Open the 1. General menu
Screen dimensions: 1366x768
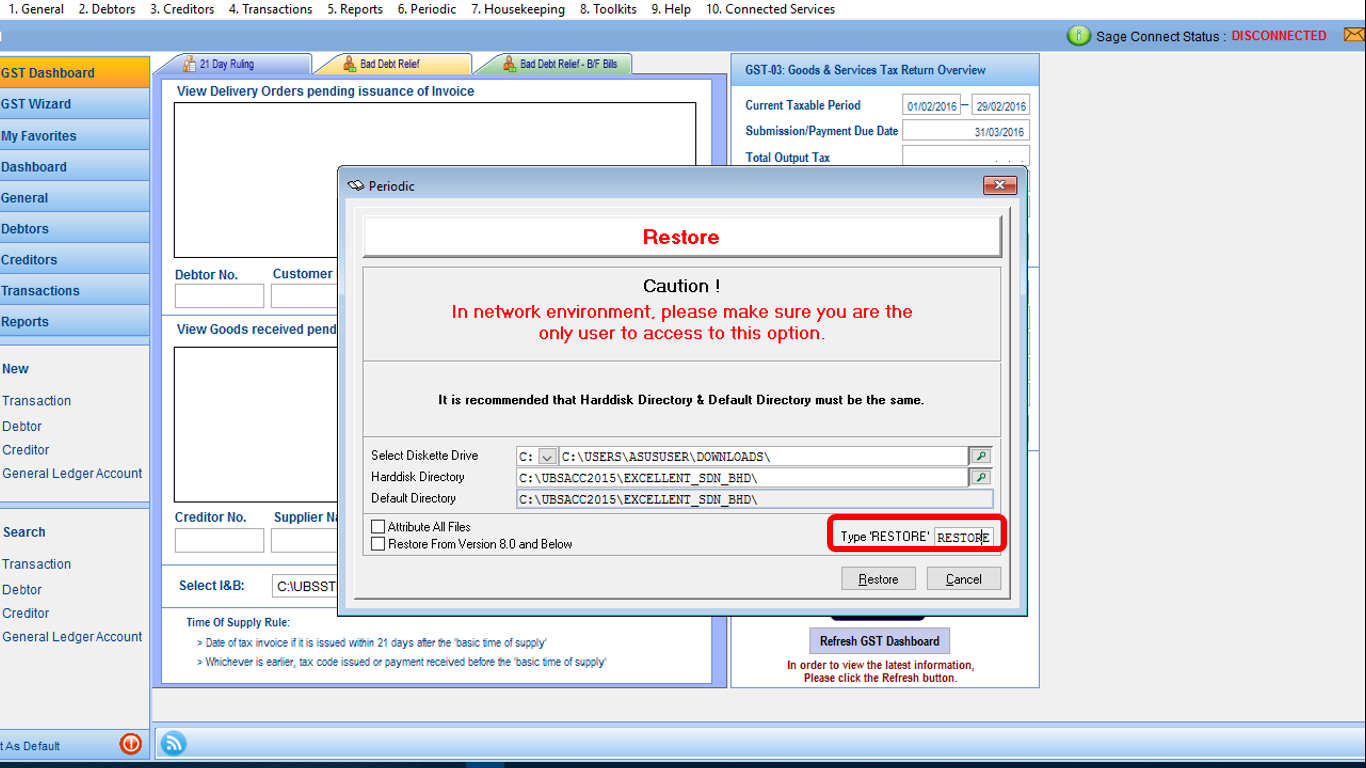coord(36,9)
